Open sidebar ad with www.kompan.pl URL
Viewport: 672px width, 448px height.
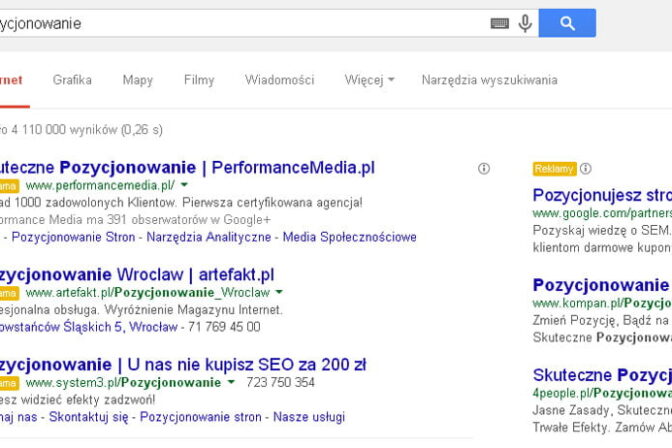[602, 286]
